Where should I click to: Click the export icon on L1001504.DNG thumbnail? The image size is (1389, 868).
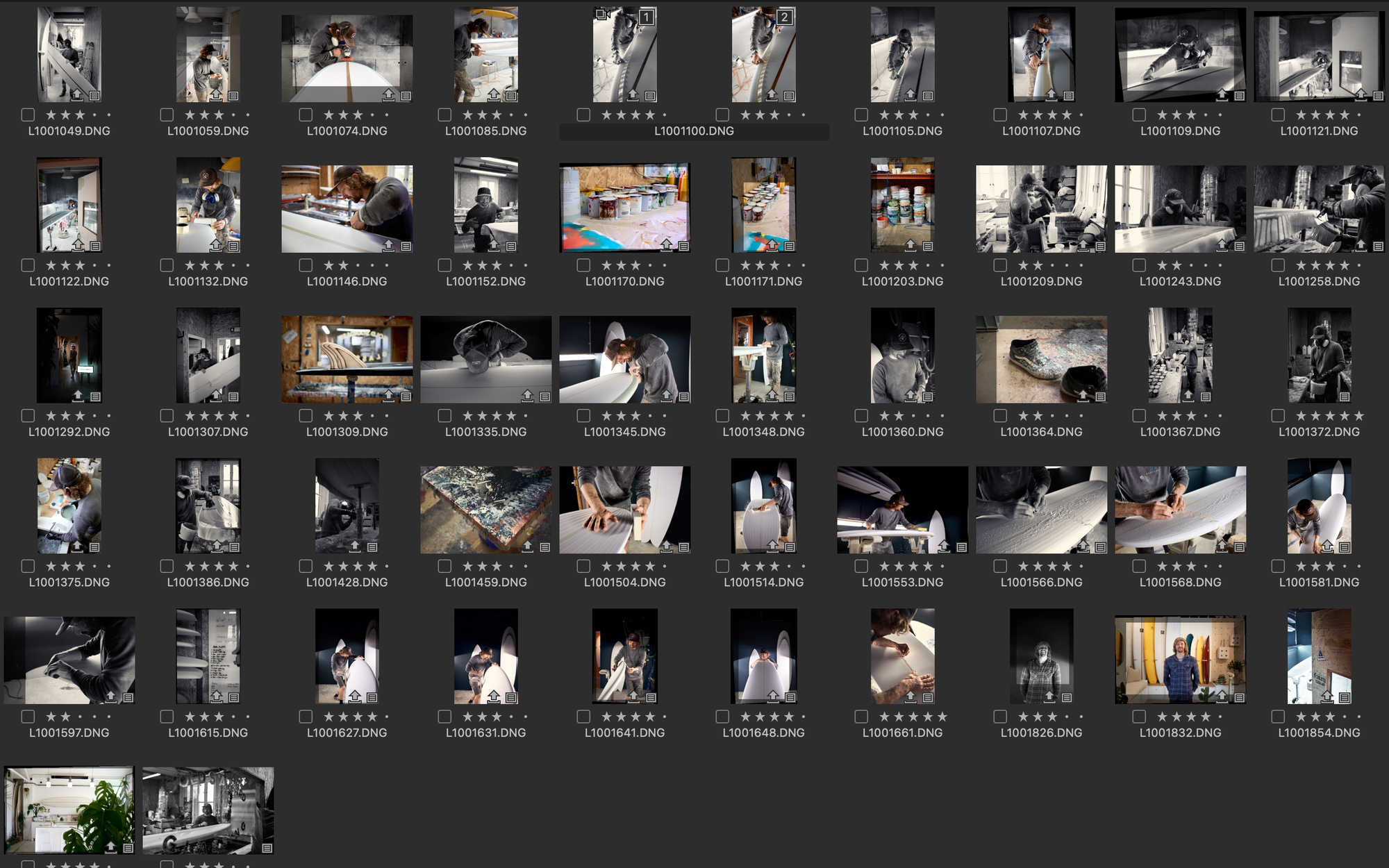point(667,546)
